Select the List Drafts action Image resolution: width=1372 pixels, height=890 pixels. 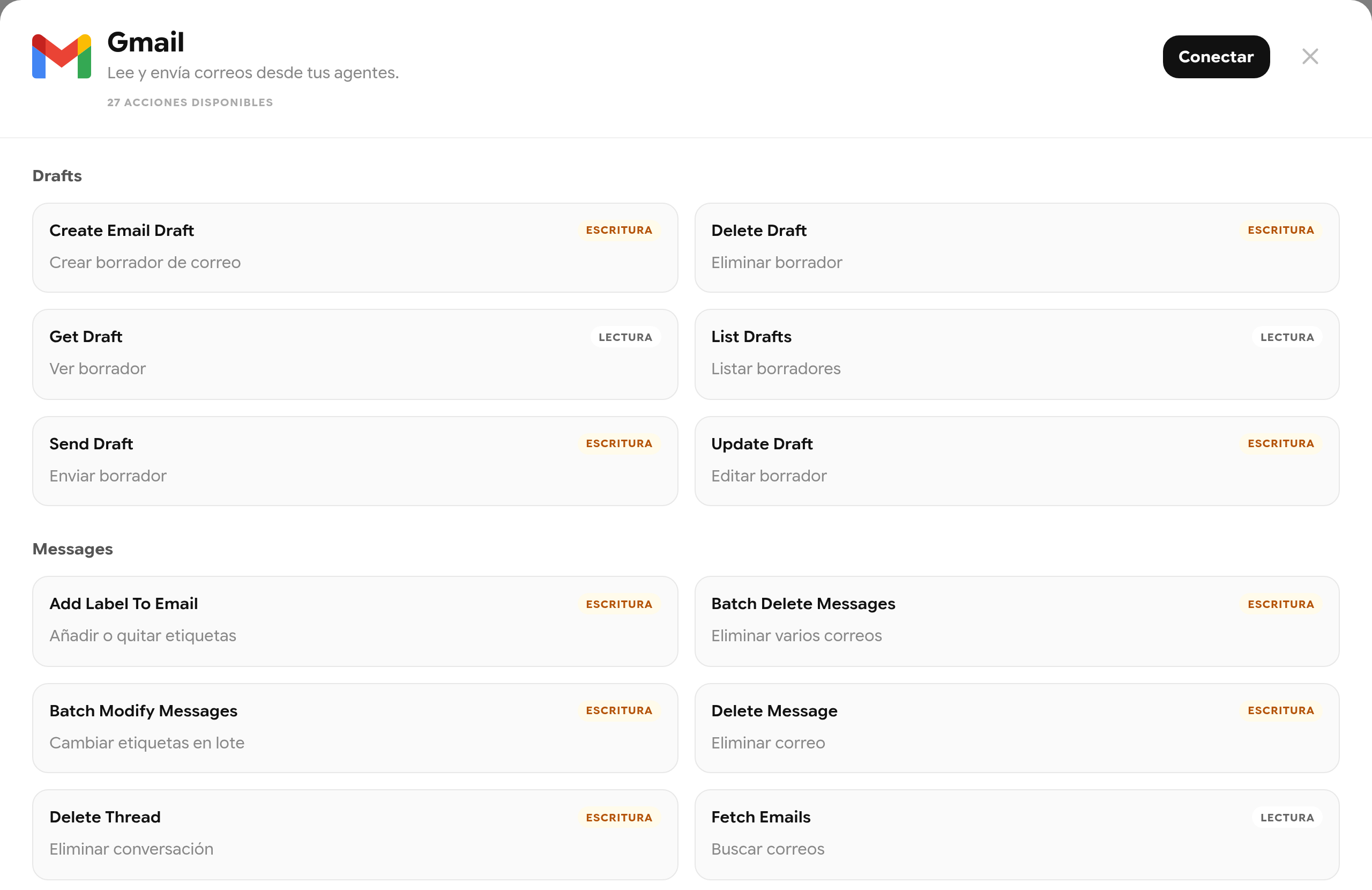coord(1017,354)
